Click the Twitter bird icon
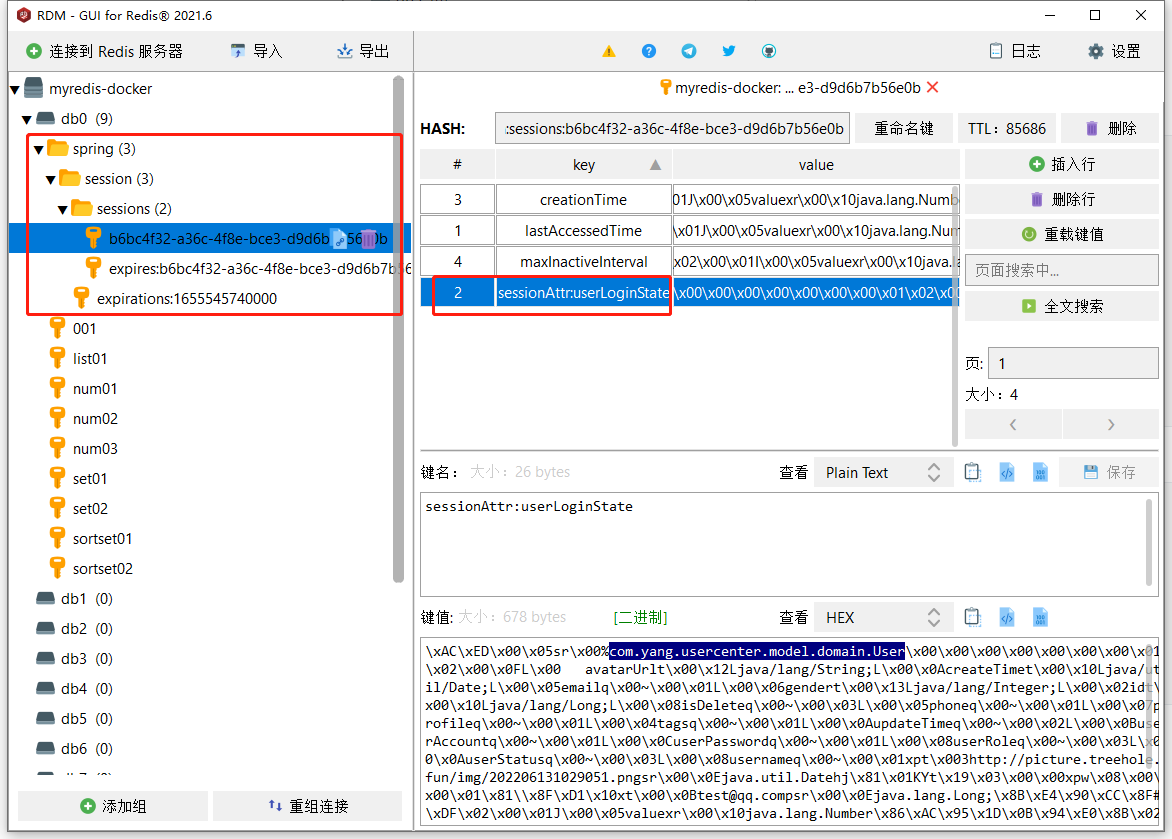This screenshot has width=1172, height=839. (x=729, y=51)
